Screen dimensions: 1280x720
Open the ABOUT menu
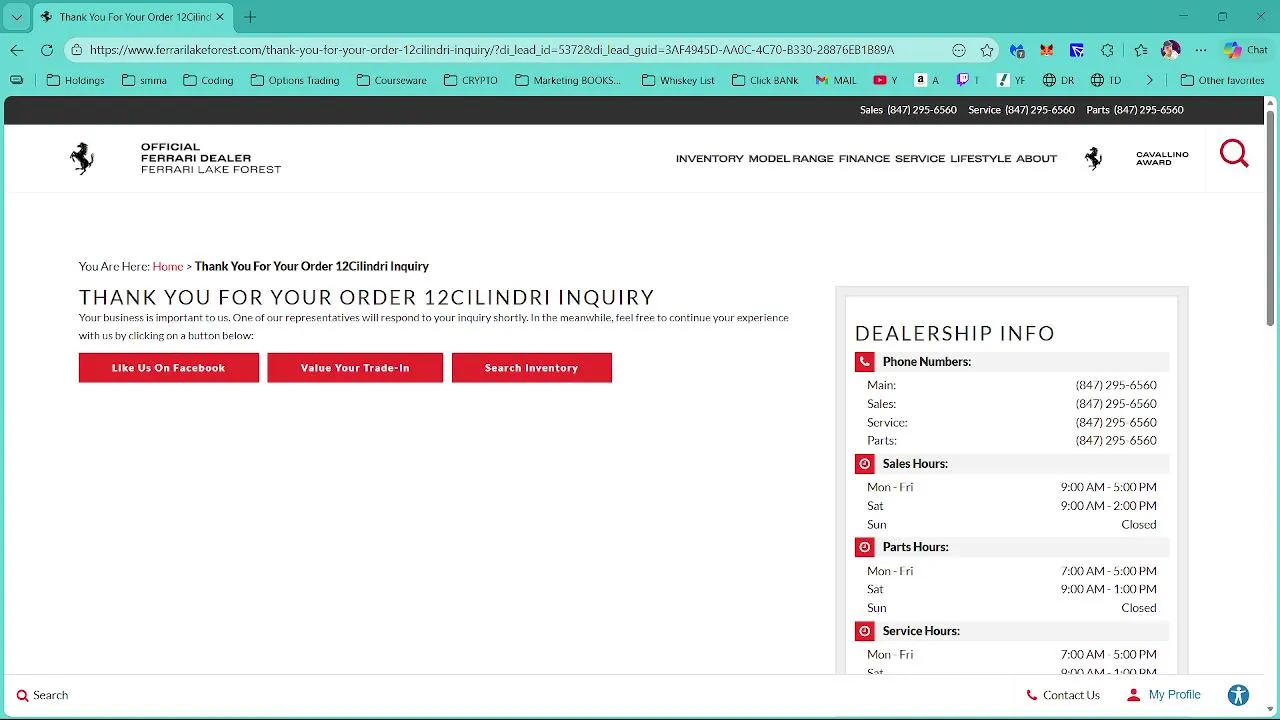1036,159
